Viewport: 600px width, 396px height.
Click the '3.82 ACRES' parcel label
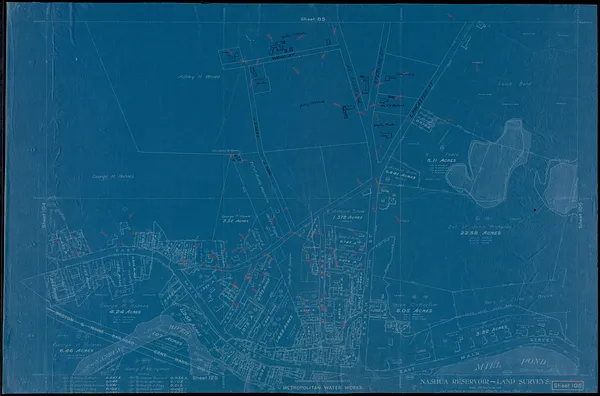click(491, 330)
